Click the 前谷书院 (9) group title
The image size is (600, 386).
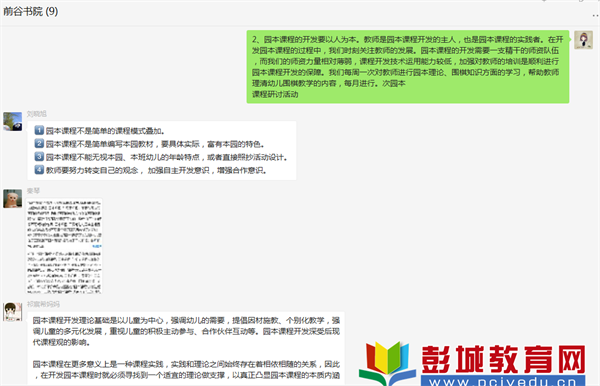pos(31,11)
